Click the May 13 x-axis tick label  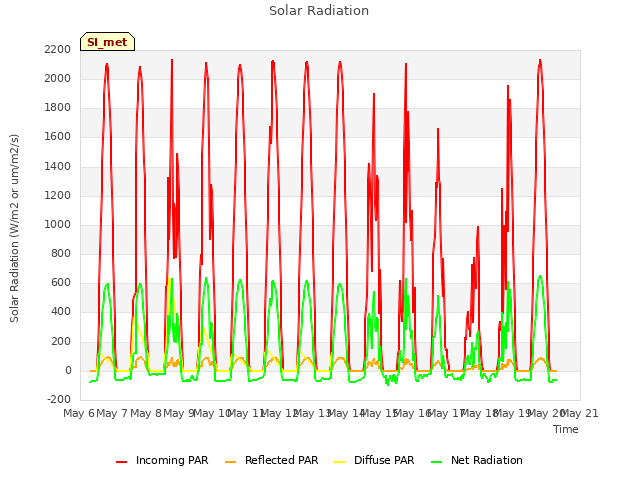point(312,413)
